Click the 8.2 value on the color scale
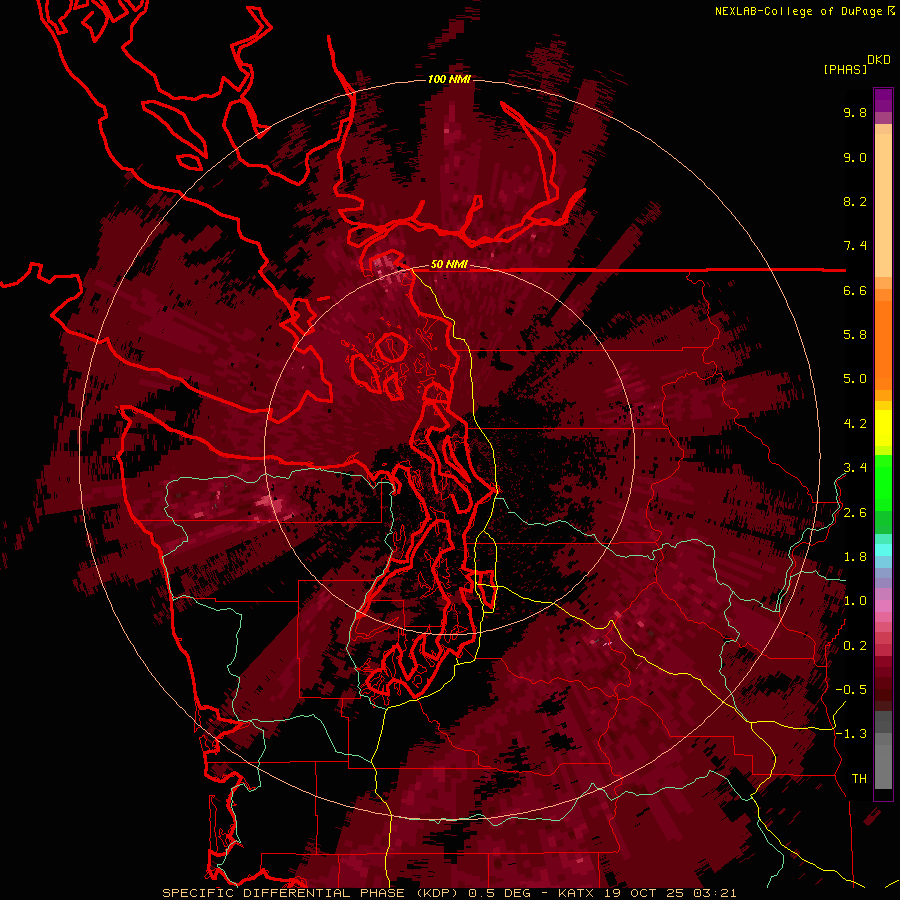Screen dimensions: 900x900 pyautogui.click(x=855, y=201)
